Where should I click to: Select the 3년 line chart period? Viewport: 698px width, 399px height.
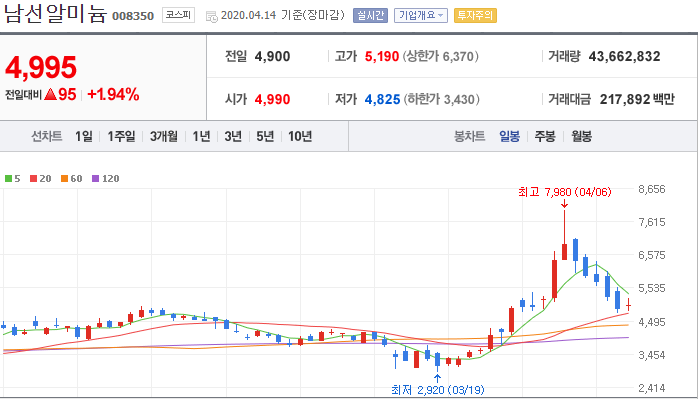click(233, 136)
